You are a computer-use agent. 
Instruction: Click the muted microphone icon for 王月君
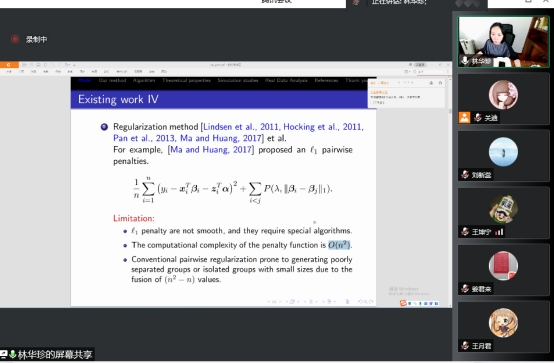(x=465, y=345)
